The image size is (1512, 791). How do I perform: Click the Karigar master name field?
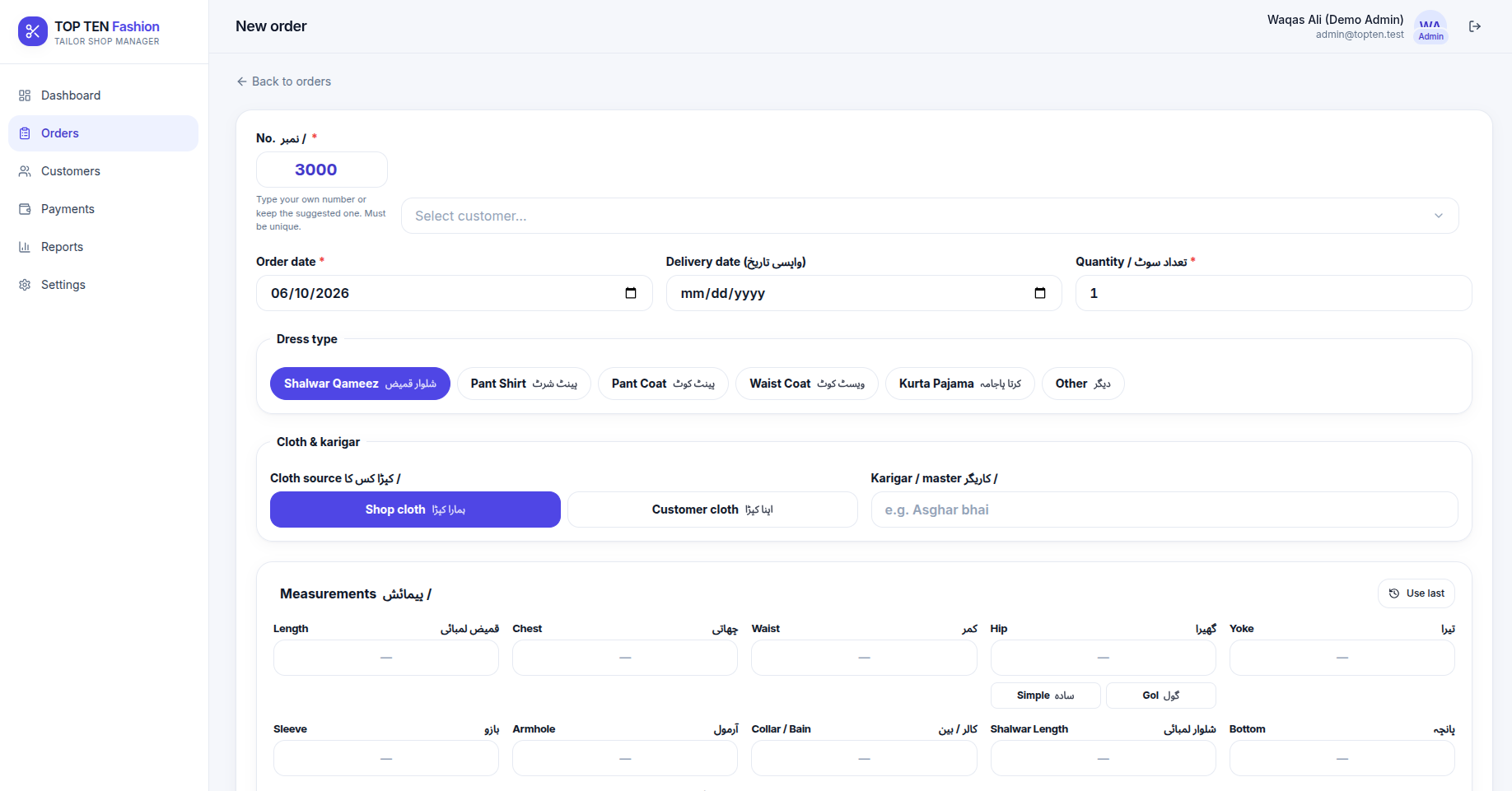tap(1164, 509)
